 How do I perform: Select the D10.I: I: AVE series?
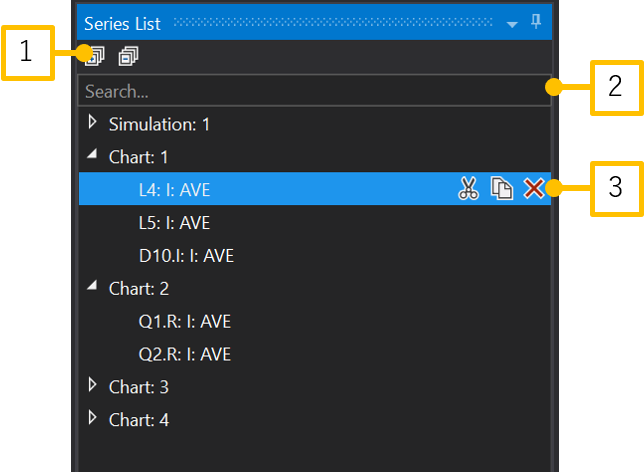(x=186, y=255)
